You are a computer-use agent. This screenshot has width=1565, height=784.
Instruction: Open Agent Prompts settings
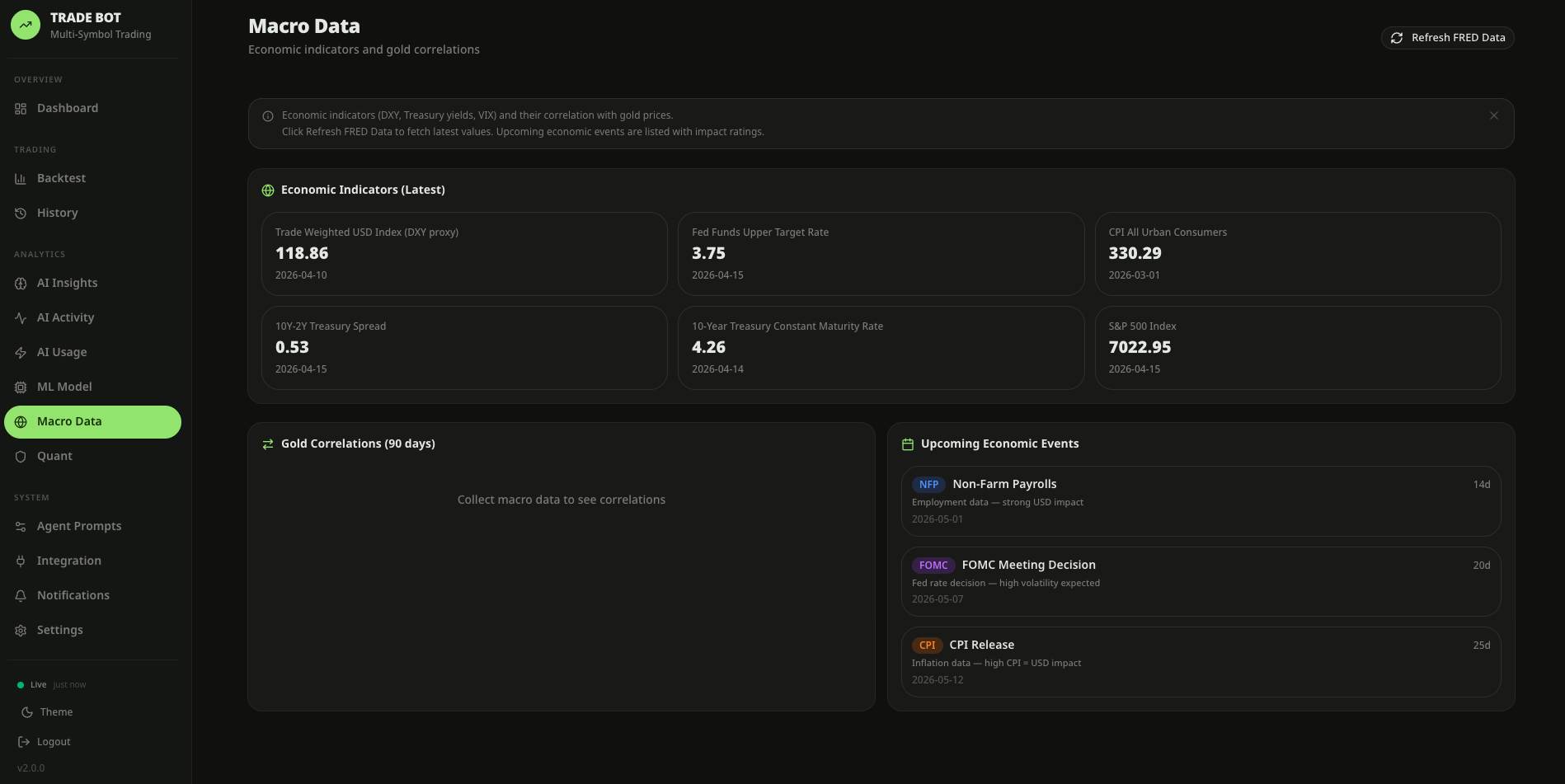pos(92,527)
